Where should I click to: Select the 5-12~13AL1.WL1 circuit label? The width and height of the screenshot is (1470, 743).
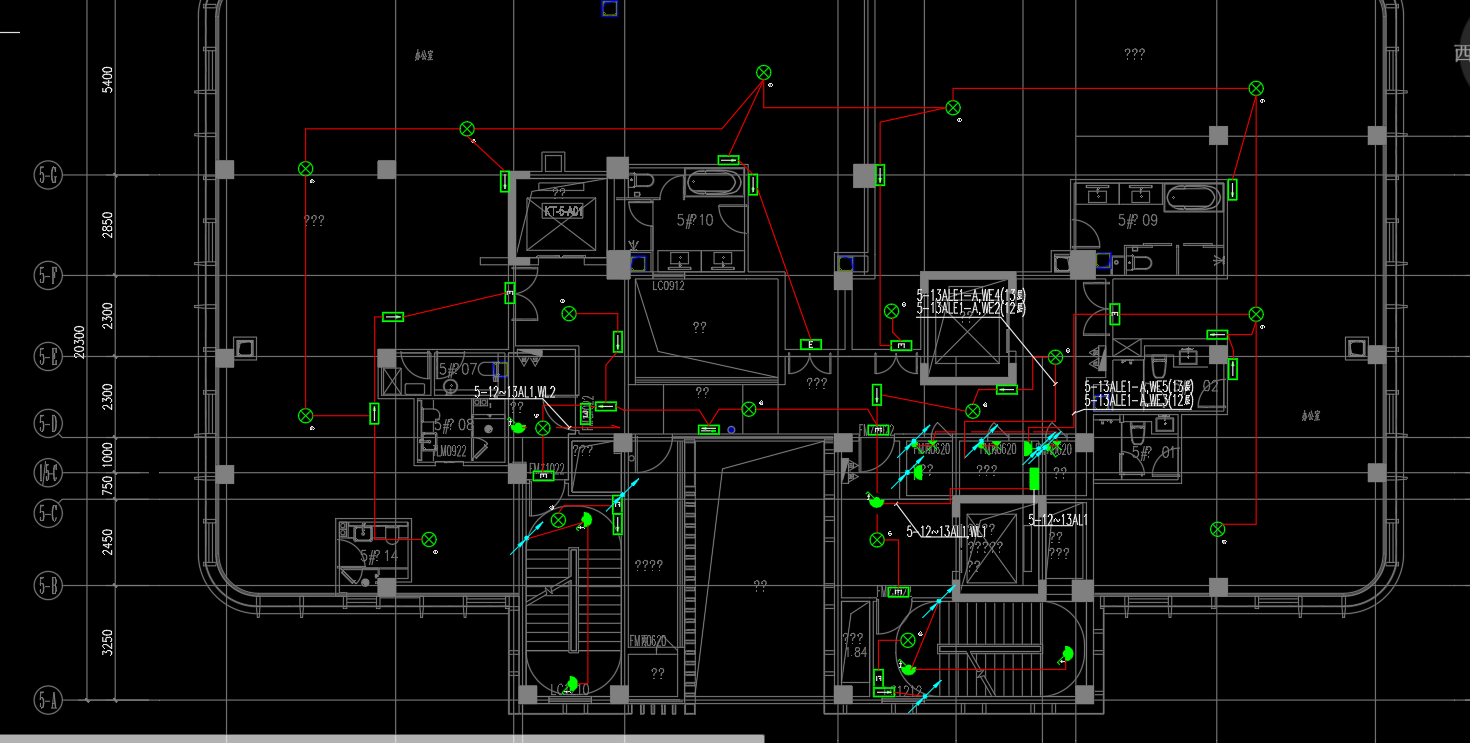[x=947, y=531]
